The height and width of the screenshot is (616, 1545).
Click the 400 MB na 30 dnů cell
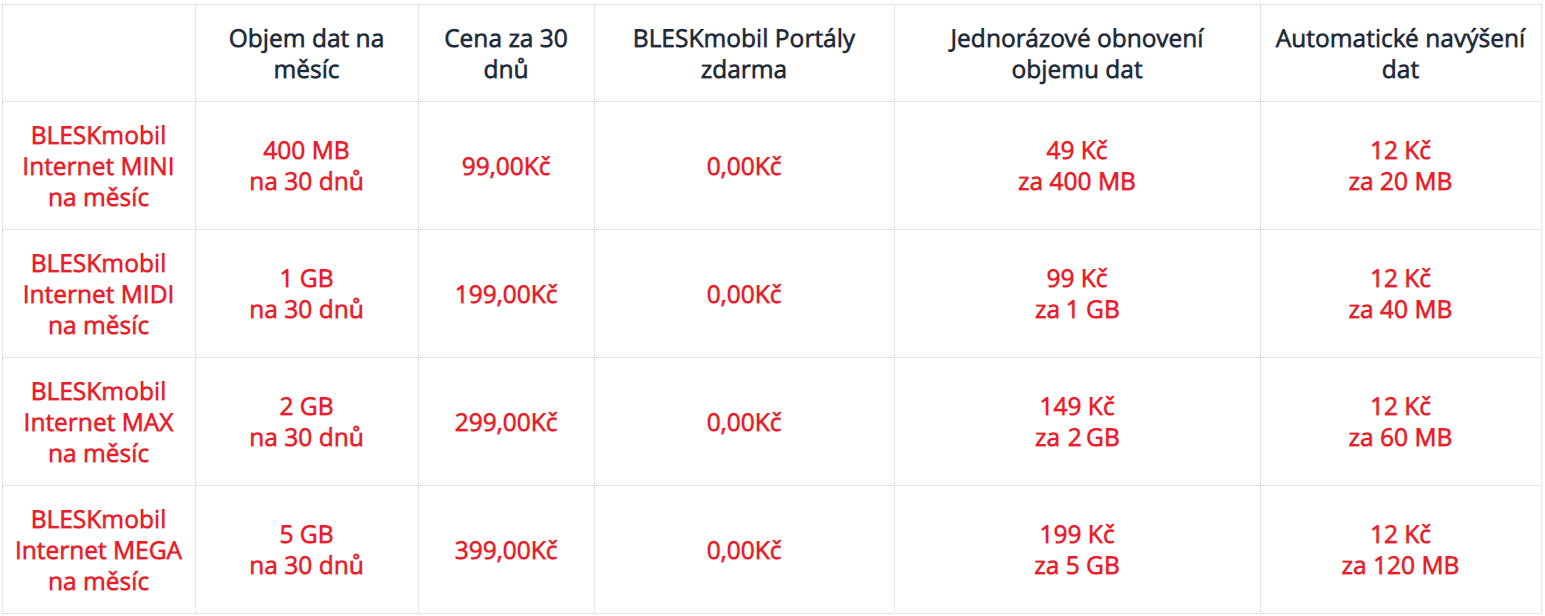(306, 166)
